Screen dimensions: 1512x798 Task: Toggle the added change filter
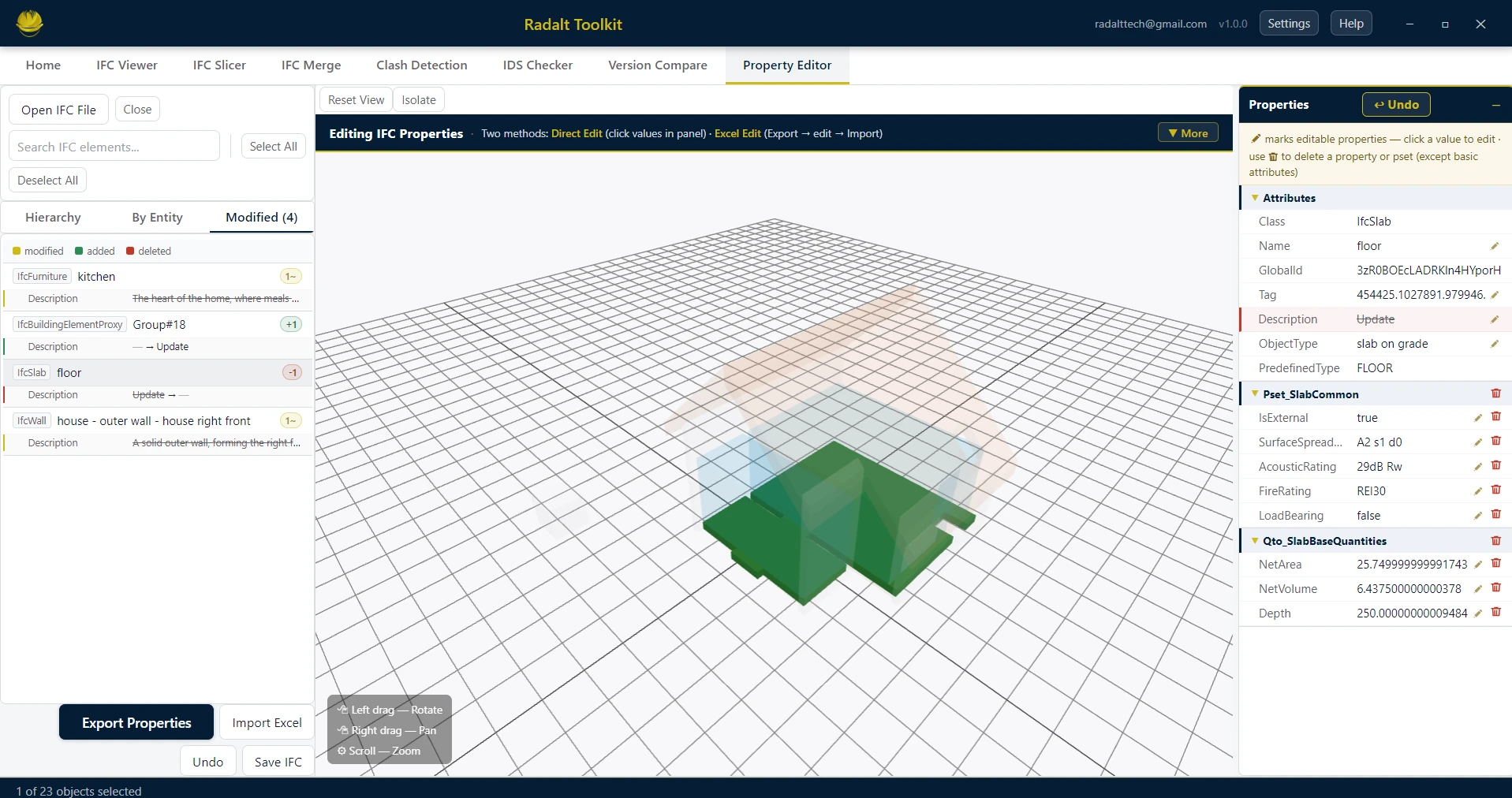(94, 251)
